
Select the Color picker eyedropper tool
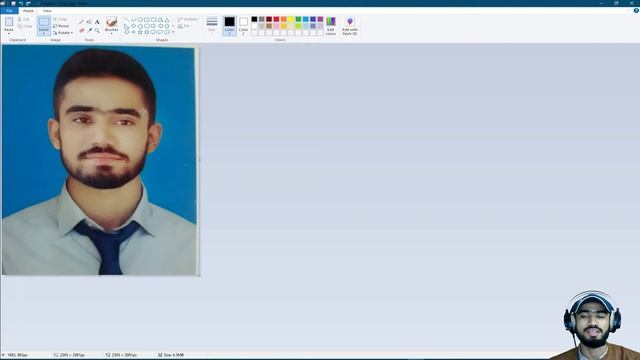(x=89, y=30)
